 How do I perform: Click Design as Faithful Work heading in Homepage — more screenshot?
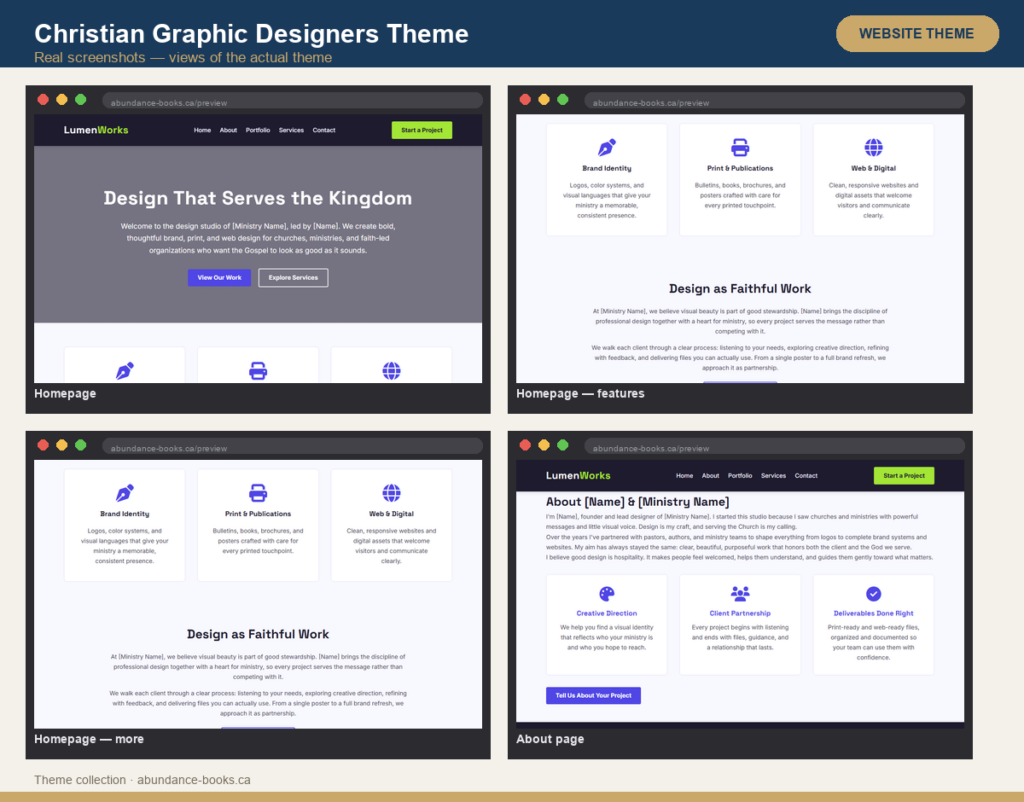pos(258,634)
